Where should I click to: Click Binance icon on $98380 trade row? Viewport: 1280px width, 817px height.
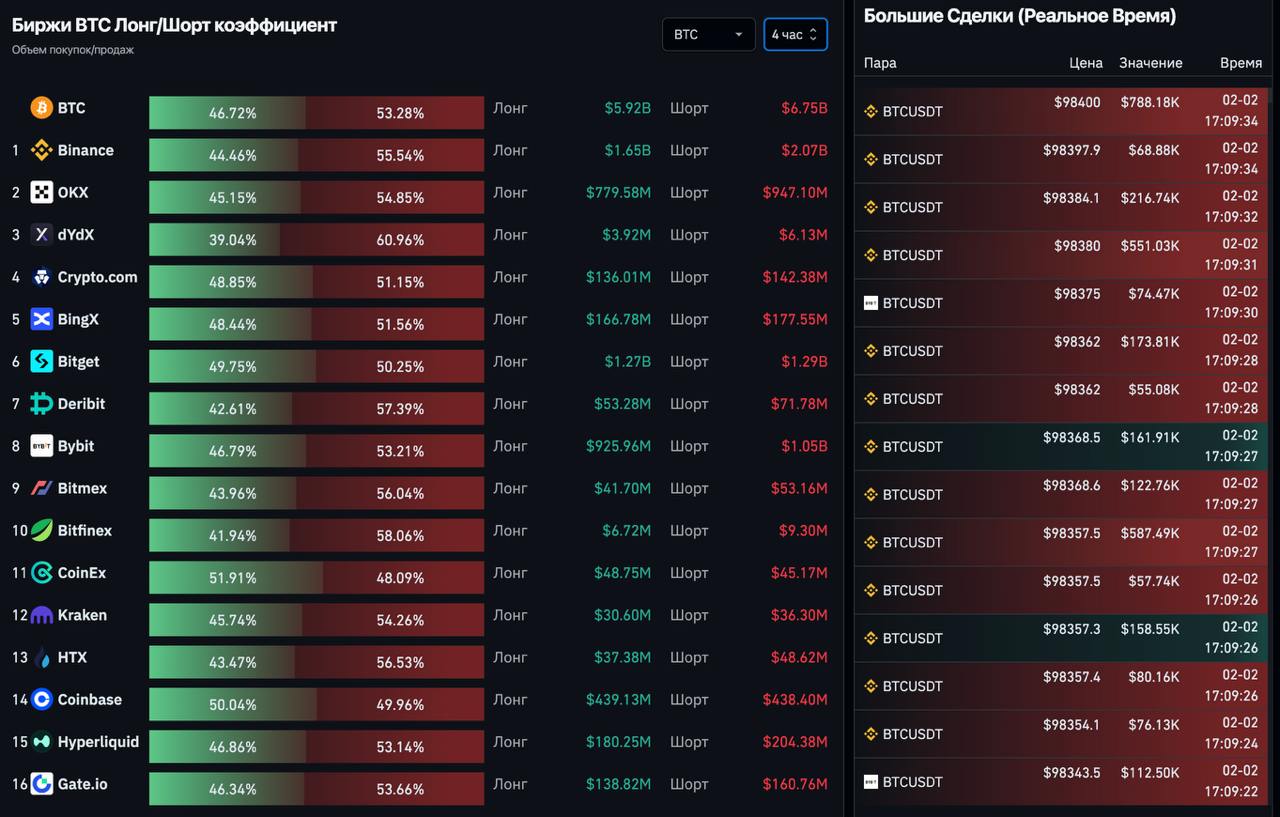pyautogui.click(x=870, y=255)
